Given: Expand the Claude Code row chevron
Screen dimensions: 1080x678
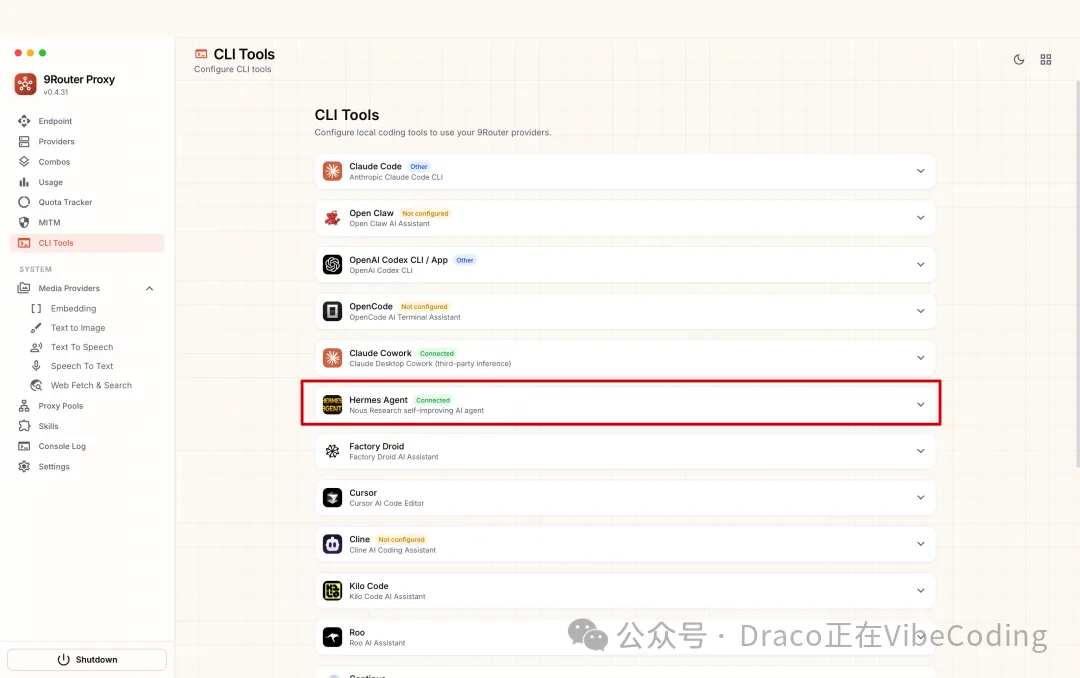Looking at the screenshot, I should 920,171.
